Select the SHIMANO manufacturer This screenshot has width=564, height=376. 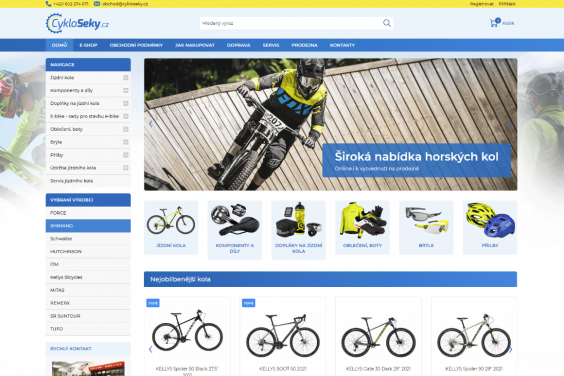[88, 226]
